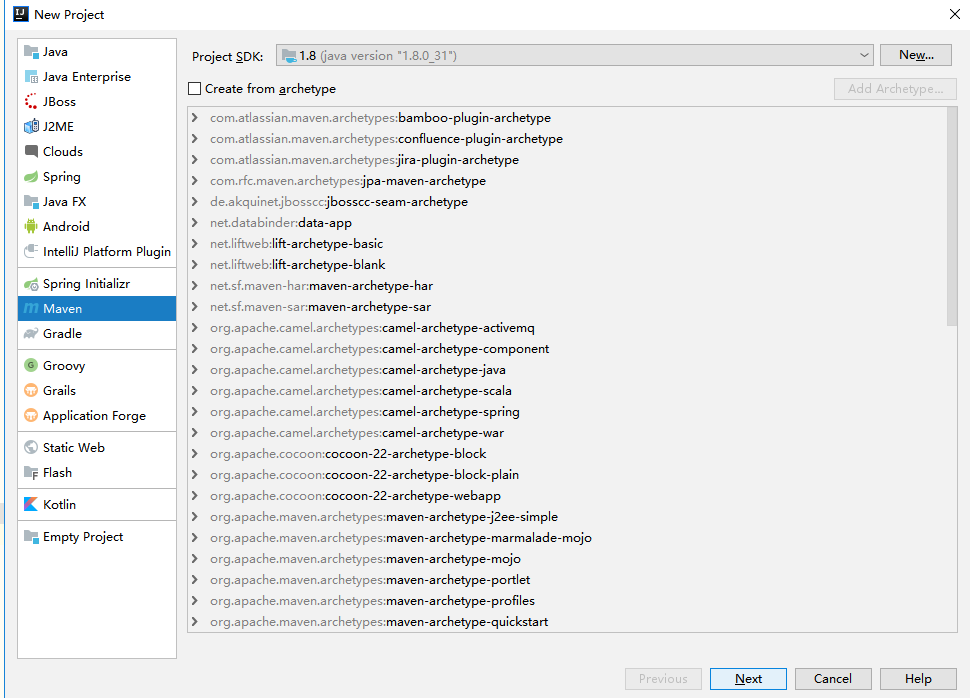Close the New Project dialog

click(x=955, y=14)
